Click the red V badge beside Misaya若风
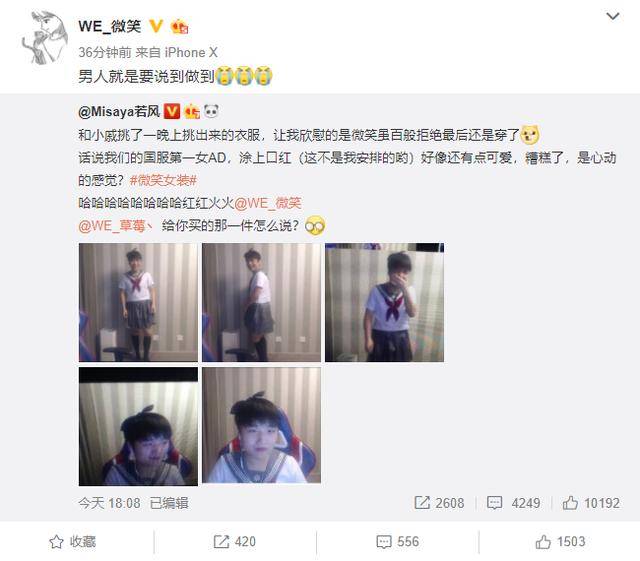 [x=172, y=111]
